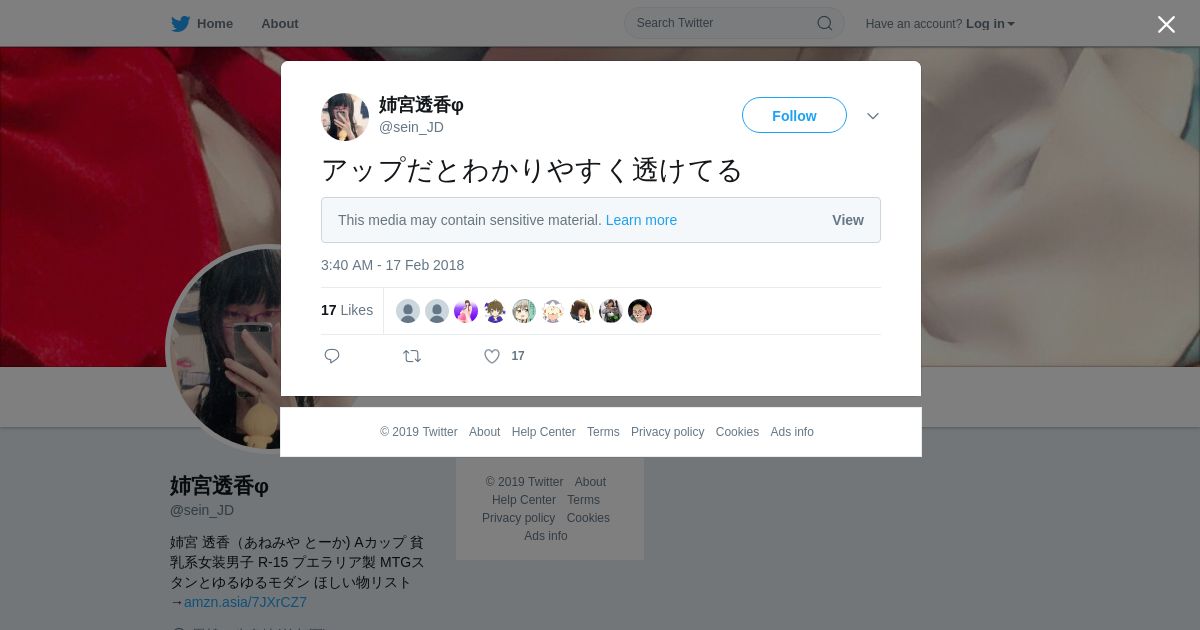Click the retweet arrows icon
This screenshot has width=1200, height=630.
click(x=412, y=356)
